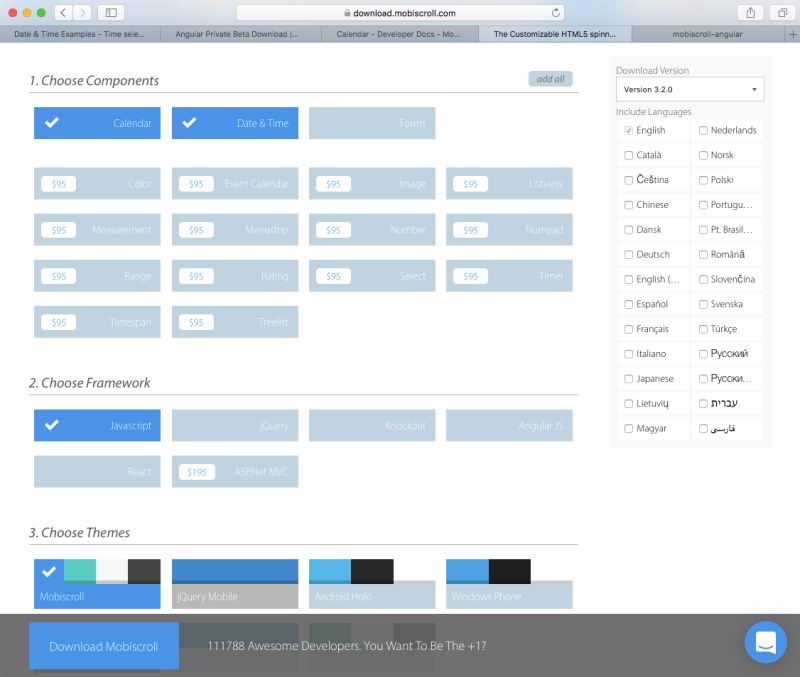
Task: Enable the jQuery framework tile
Action: (234, 425)
